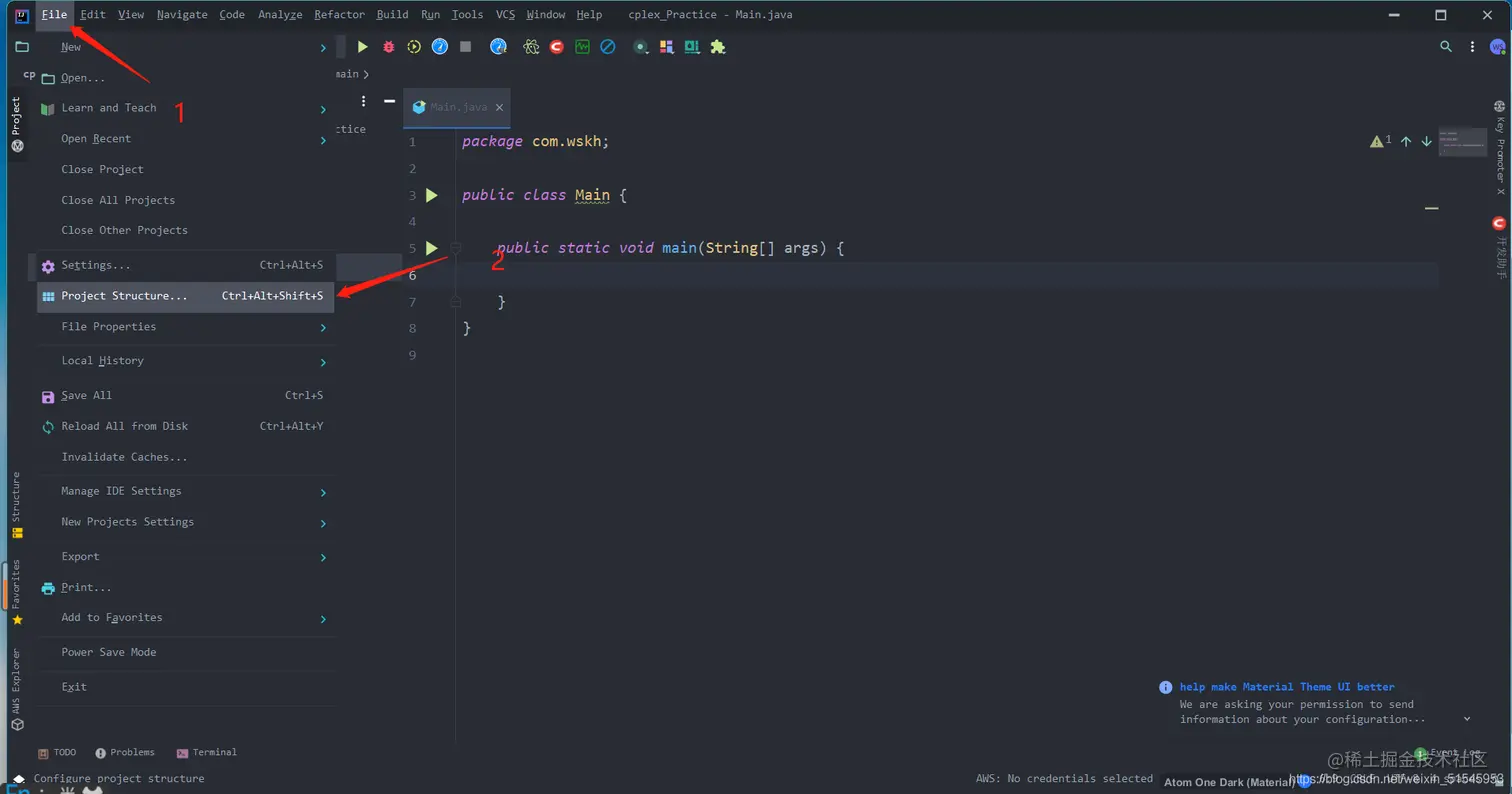Expand the Material Theme notification chevron
The height and width of the screenshot is (794, 1512).
click(x=1467, y=719)
